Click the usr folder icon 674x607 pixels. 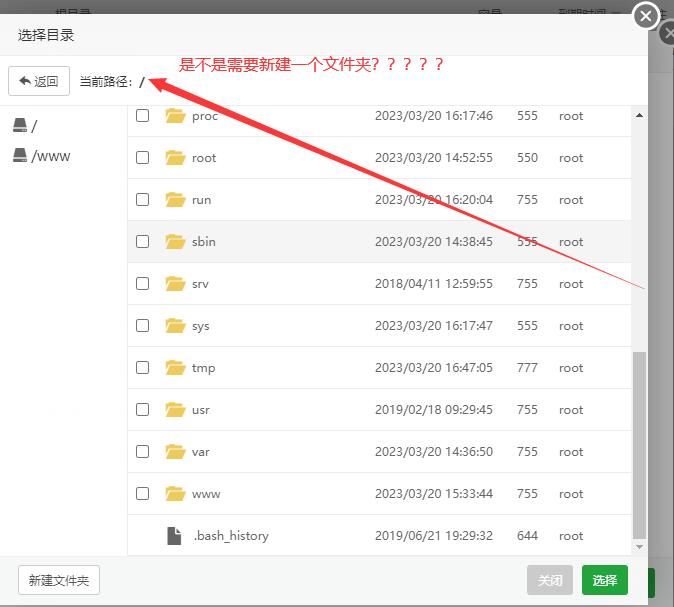pyautogui.click(x=175, y=410)
